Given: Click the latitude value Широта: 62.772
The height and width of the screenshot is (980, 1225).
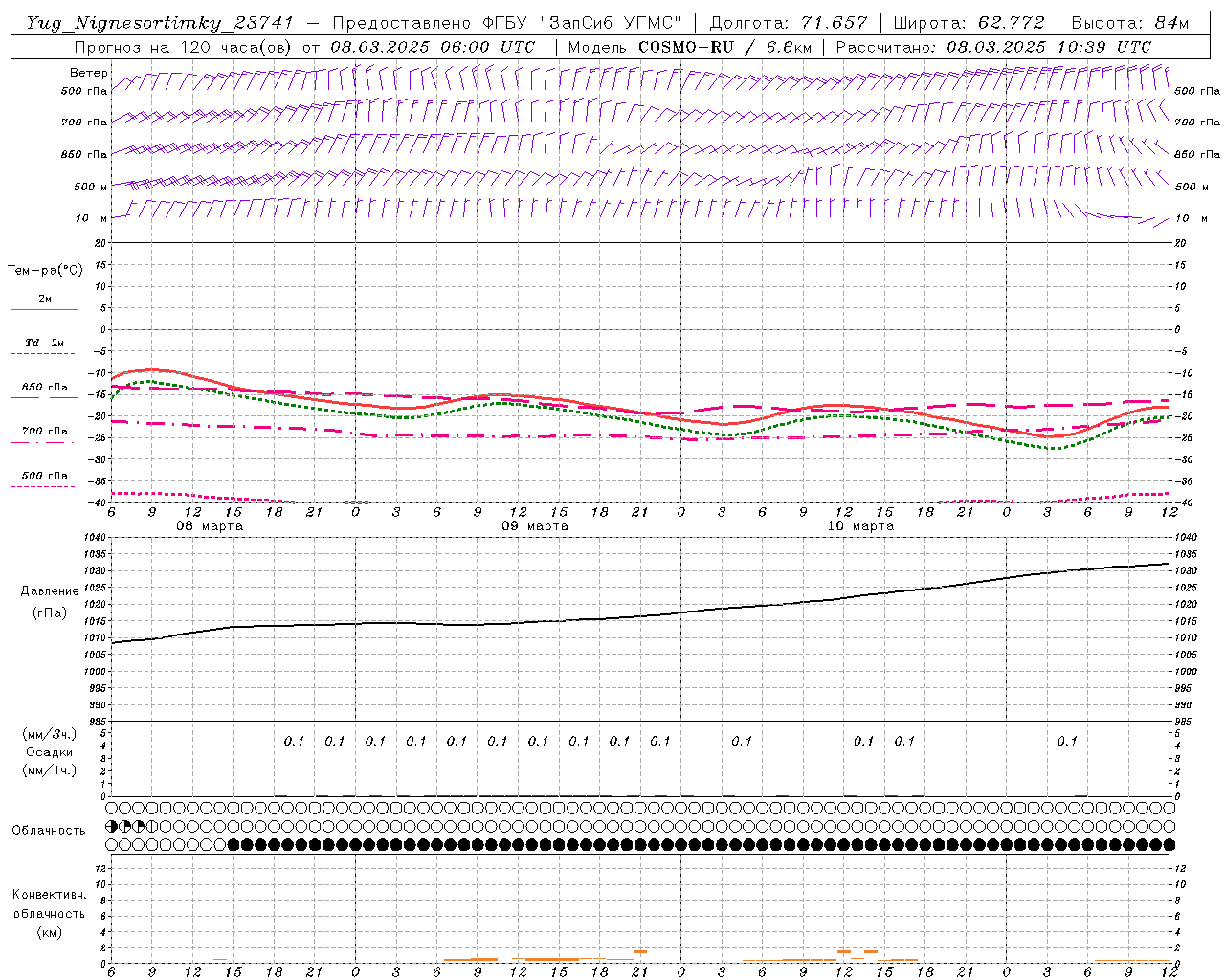Looking at the screenshot, I should (969, 23).
